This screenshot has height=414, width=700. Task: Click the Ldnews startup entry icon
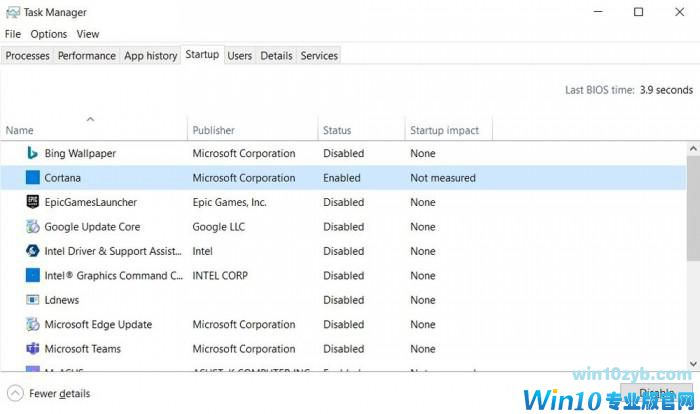click(32, 300)
